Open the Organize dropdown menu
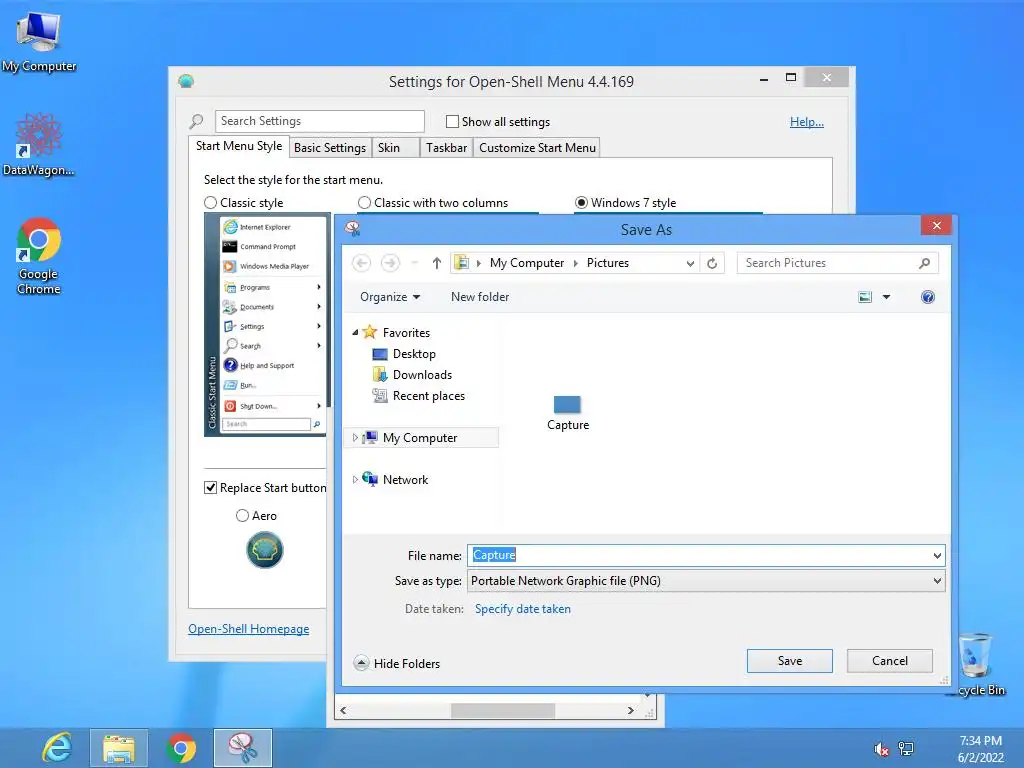Viewport: 1024px width, 768px height. [x=390, y=296]
